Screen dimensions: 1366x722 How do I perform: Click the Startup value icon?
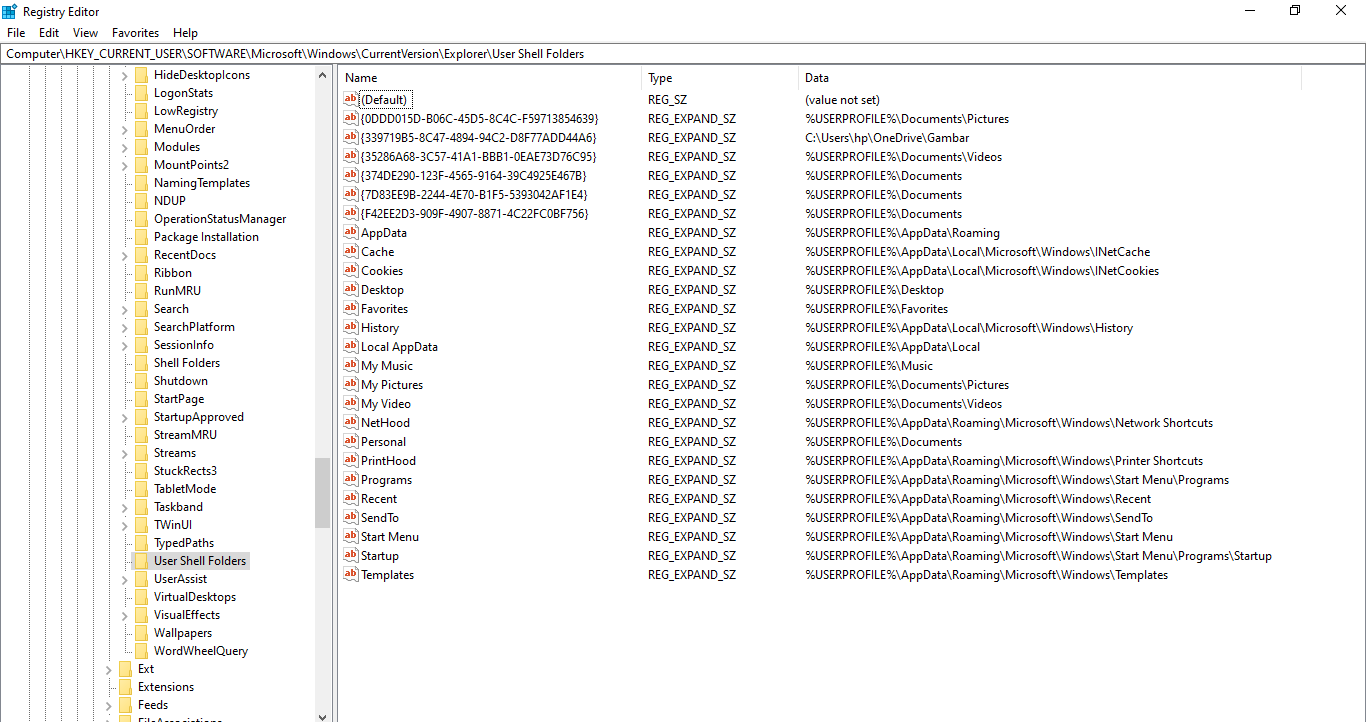(351, 555)
